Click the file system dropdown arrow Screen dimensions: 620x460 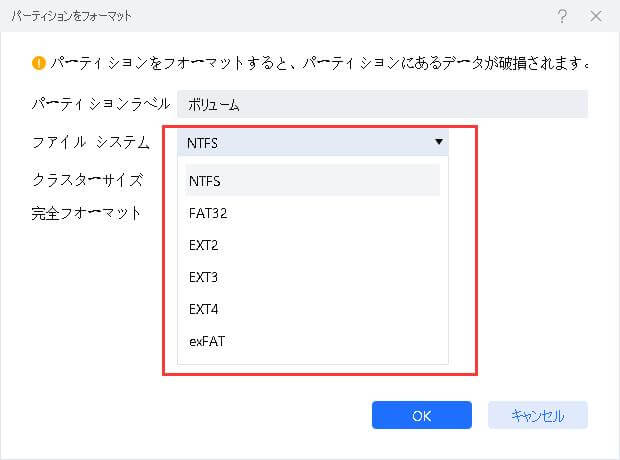point(438,142)
